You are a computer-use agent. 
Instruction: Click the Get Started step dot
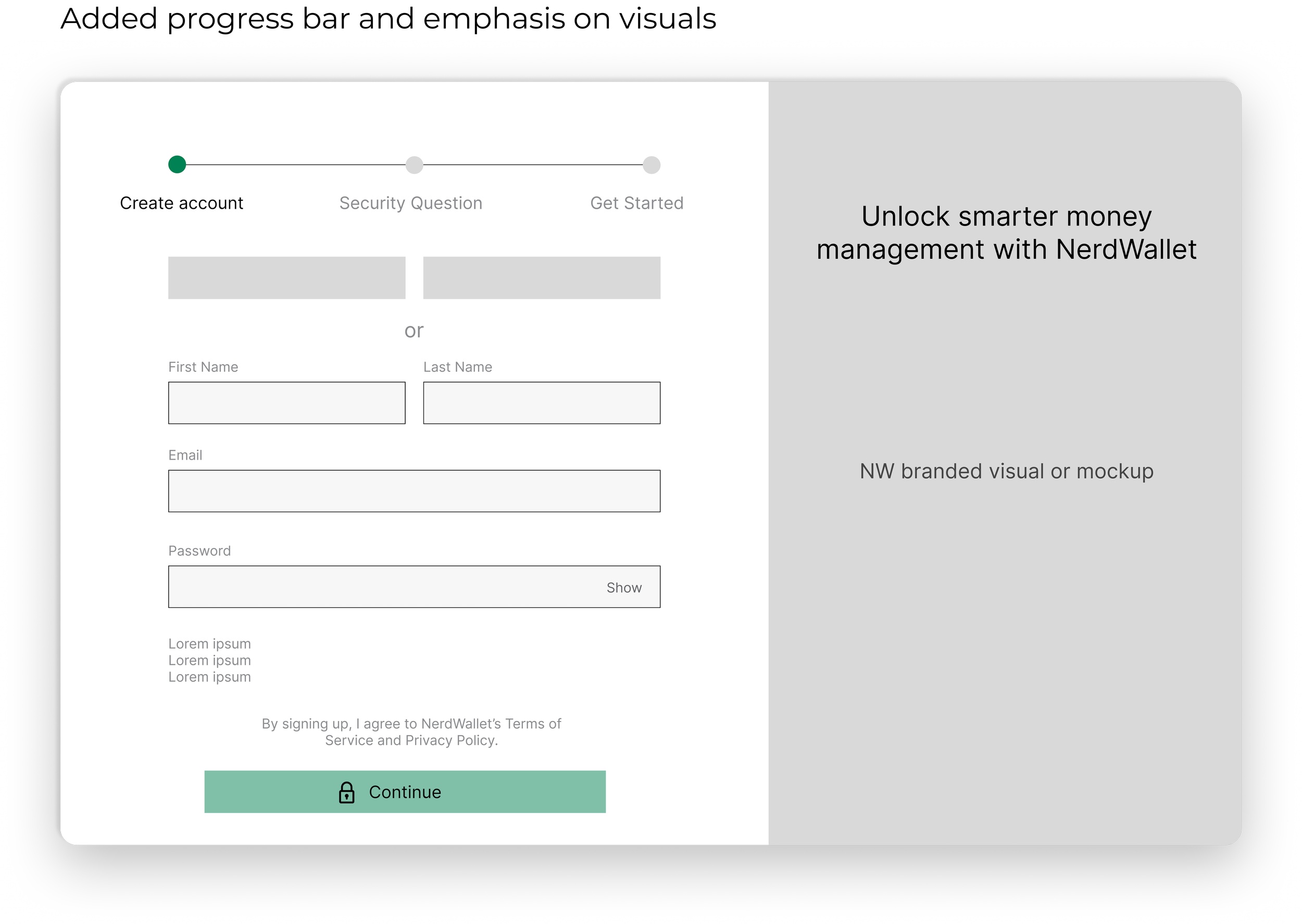click(652, 165)
